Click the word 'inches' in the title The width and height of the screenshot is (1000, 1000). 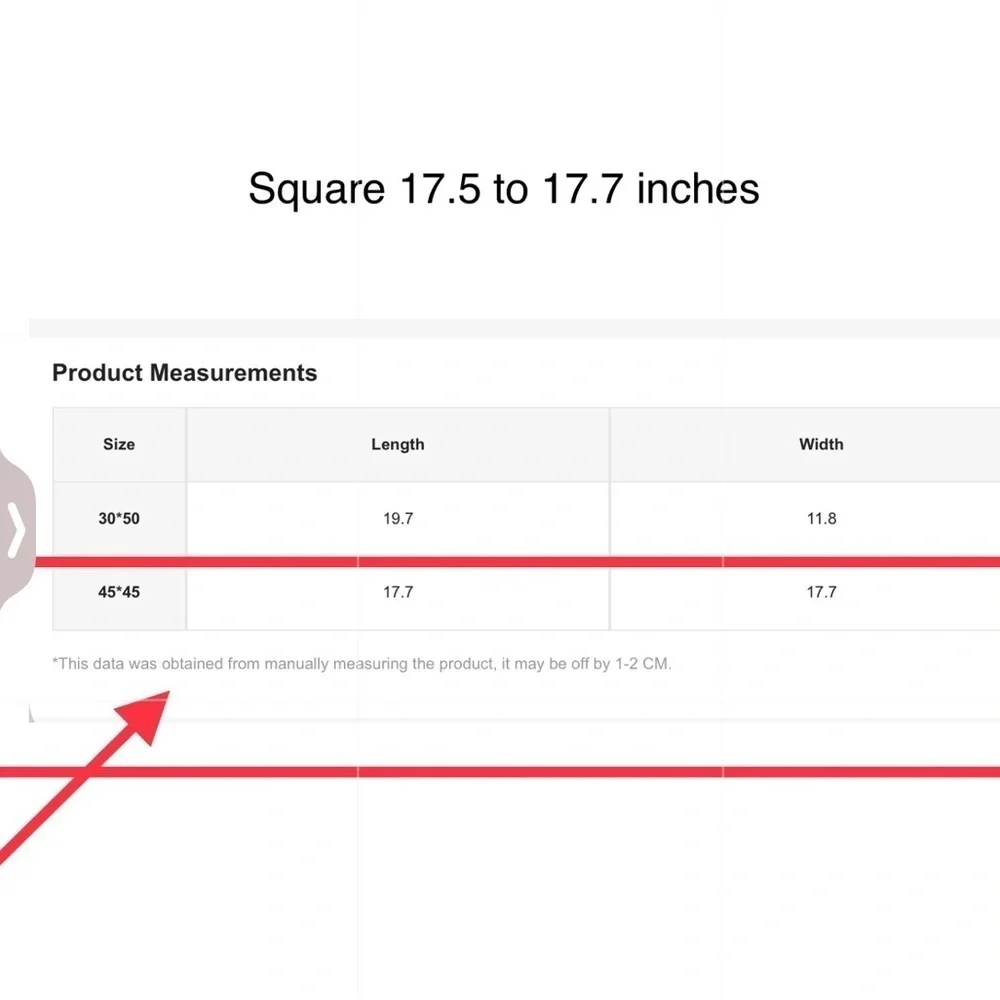[x=698, y=189]
